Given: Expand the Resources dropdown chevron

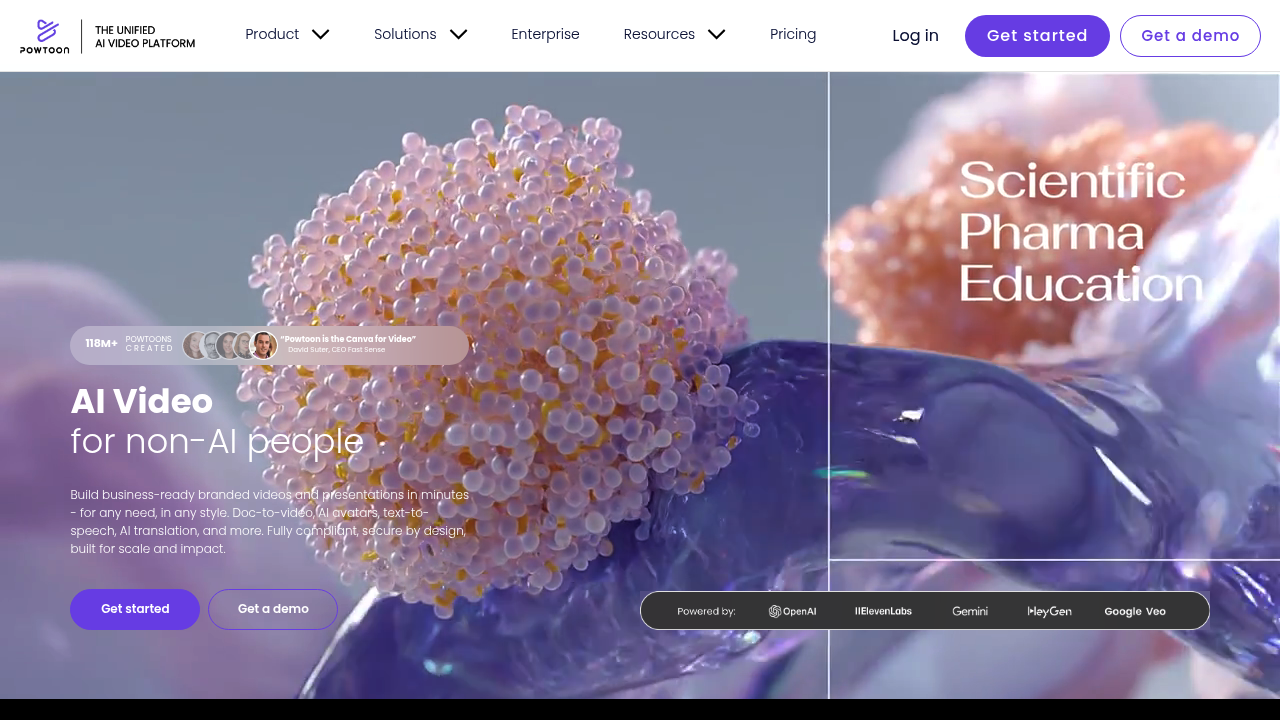Looking at the screenshot, I should click(716, 35).
